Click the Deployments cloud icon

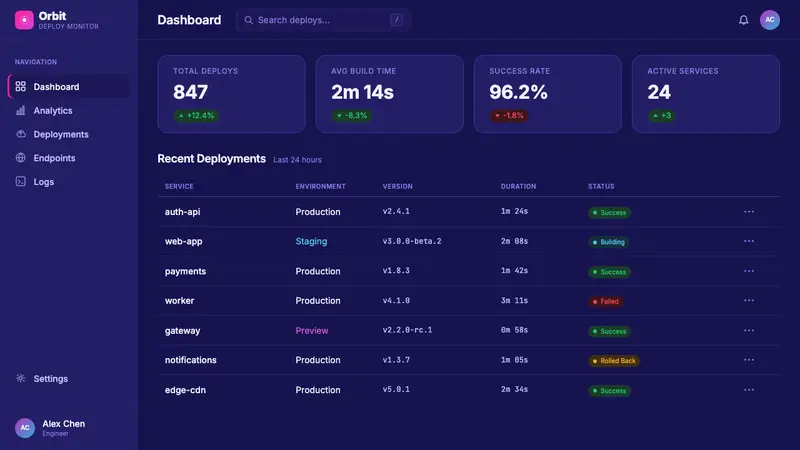point(20,134)
